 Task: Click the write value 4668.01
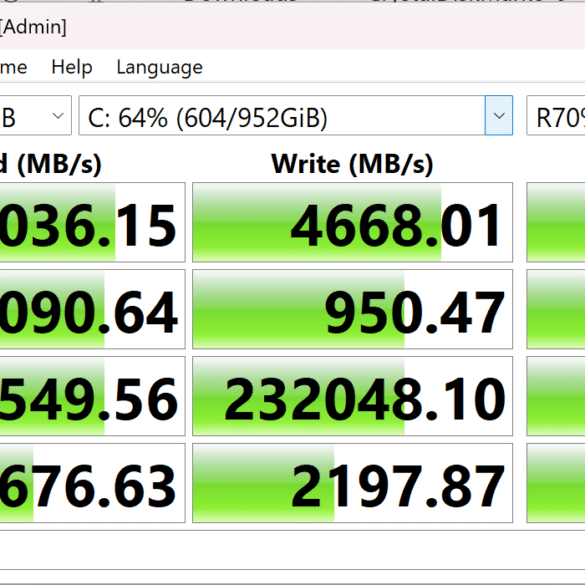point(353,222)
